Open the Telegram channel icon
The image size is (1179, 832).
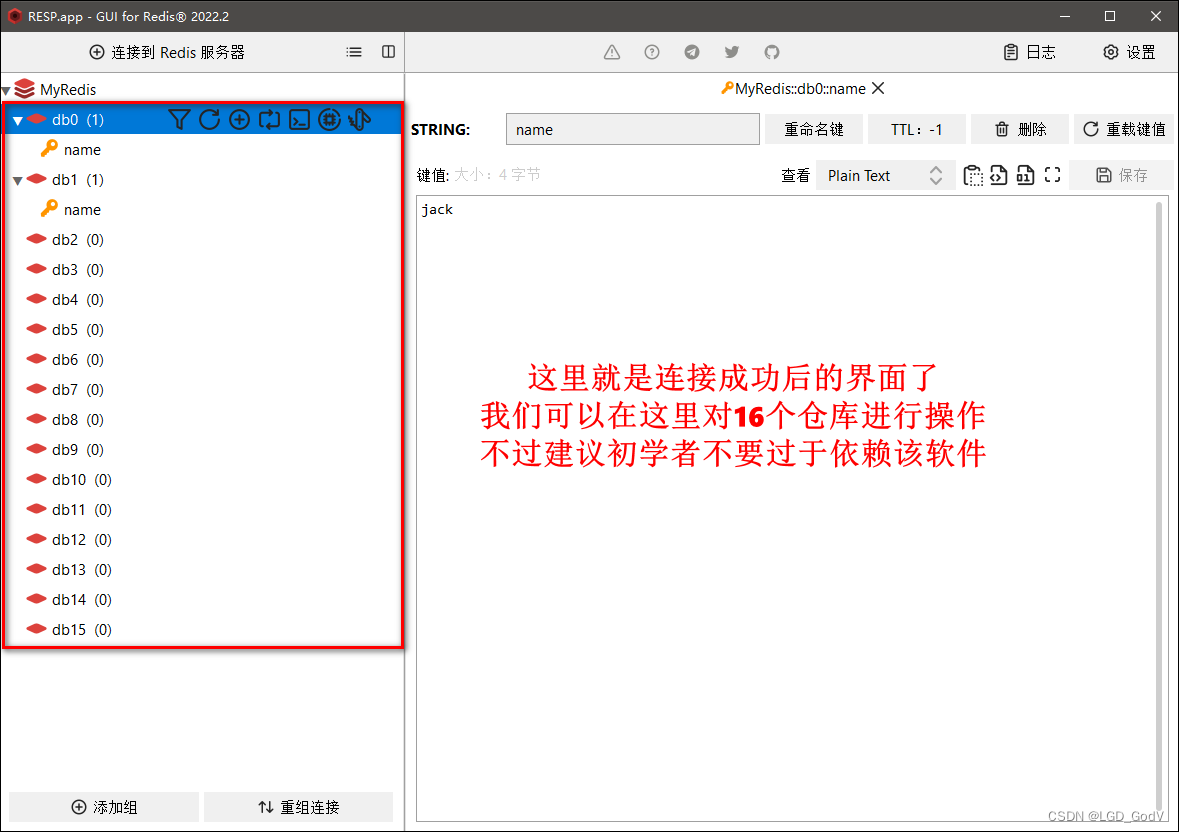coord(692,52)
